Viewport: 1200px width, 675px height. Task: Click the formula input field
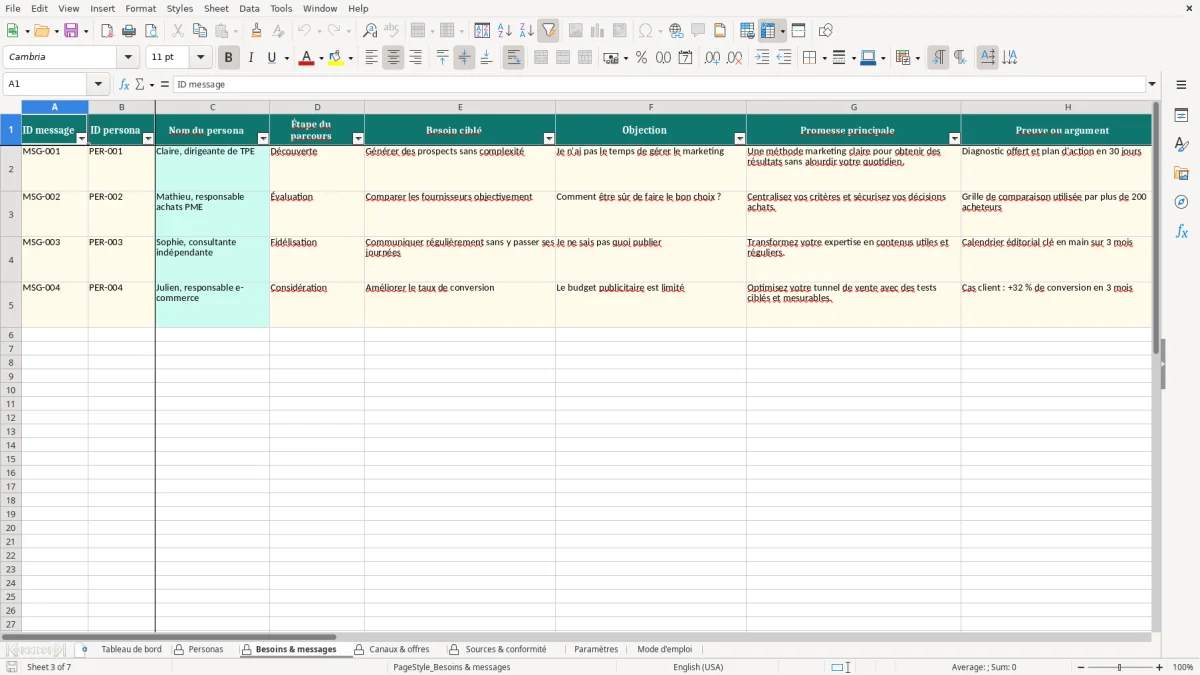(x=659, y=85)
